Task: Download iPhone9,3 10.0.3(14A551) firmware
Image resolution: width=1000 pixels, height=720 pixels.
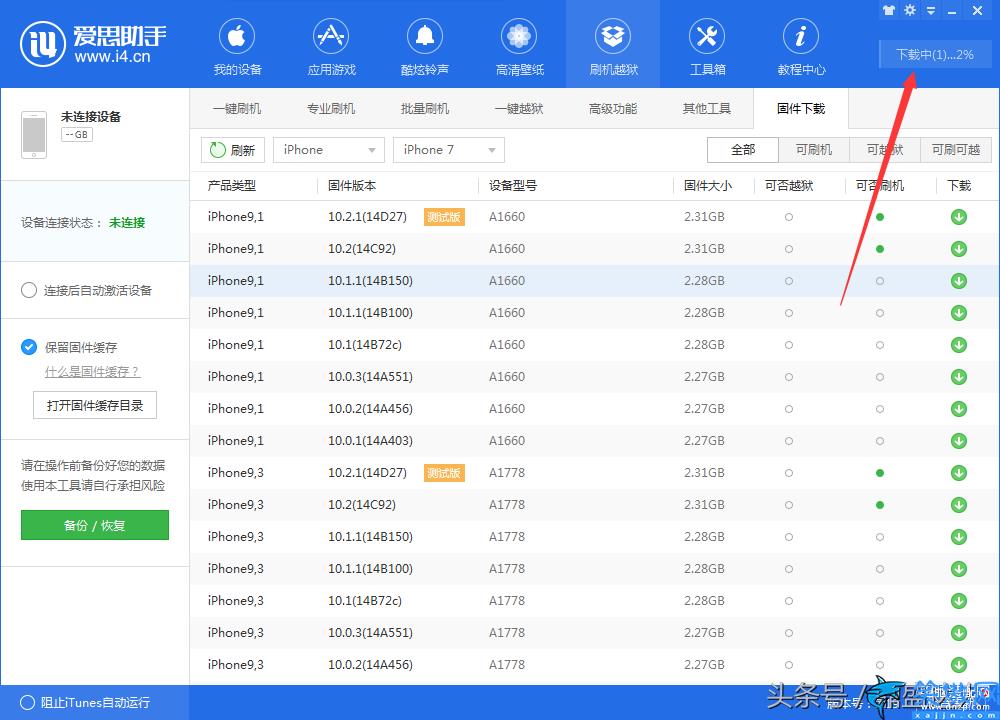Action: [959, 633]
